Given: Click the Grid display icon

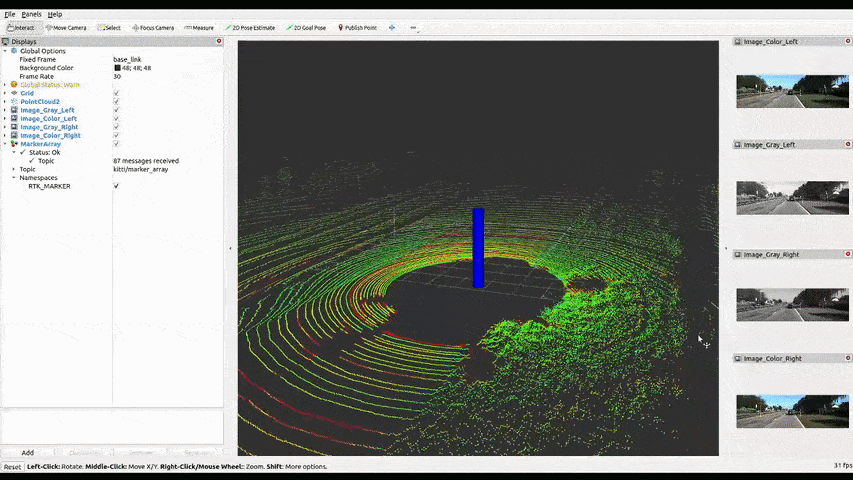Looking at the screenshot, I should (14, 93).
